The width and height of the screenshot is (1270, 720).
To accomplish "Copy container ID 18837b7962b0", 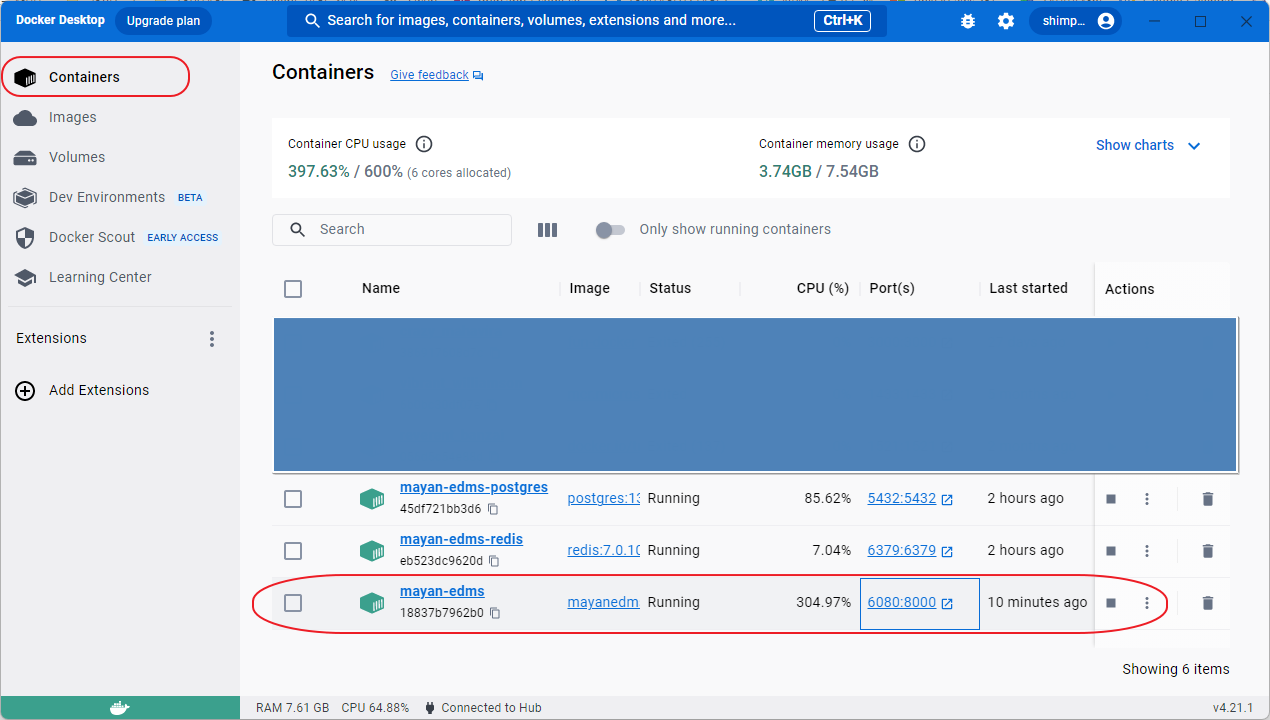I will pos(495,613).
